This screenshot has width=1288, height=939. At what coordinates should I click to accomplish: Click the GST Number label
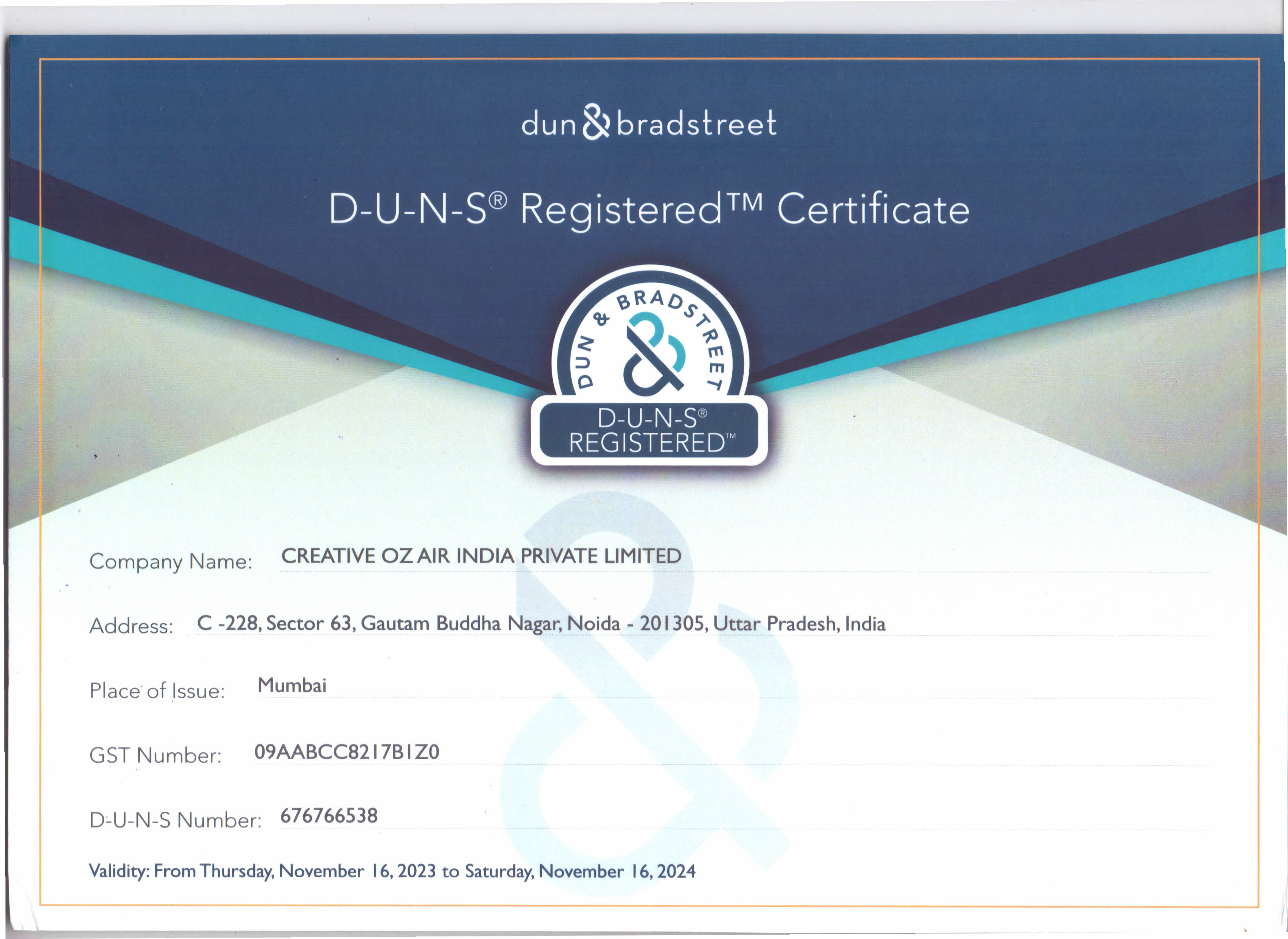pyautogui.click(x=155, y=755)
